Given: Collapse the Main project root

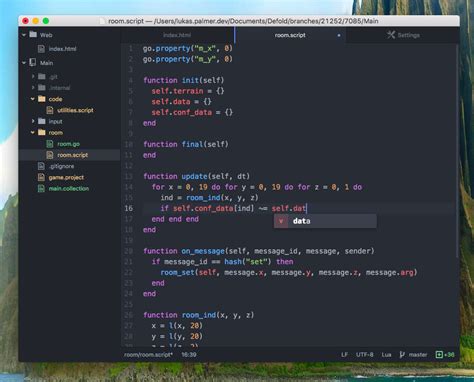Looking at the screenshot, I should coord(24,63).
